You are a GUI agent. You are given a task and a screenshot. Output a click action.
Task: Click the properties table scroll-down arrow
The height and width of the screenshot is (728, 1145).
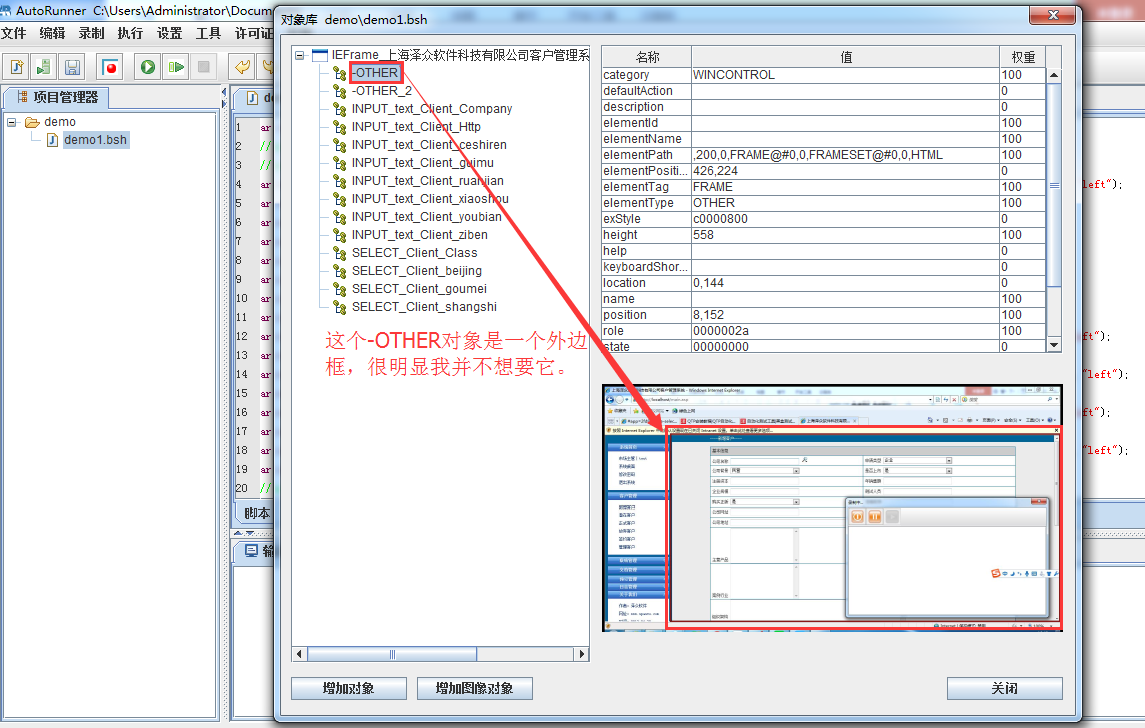pos(1053,344)
